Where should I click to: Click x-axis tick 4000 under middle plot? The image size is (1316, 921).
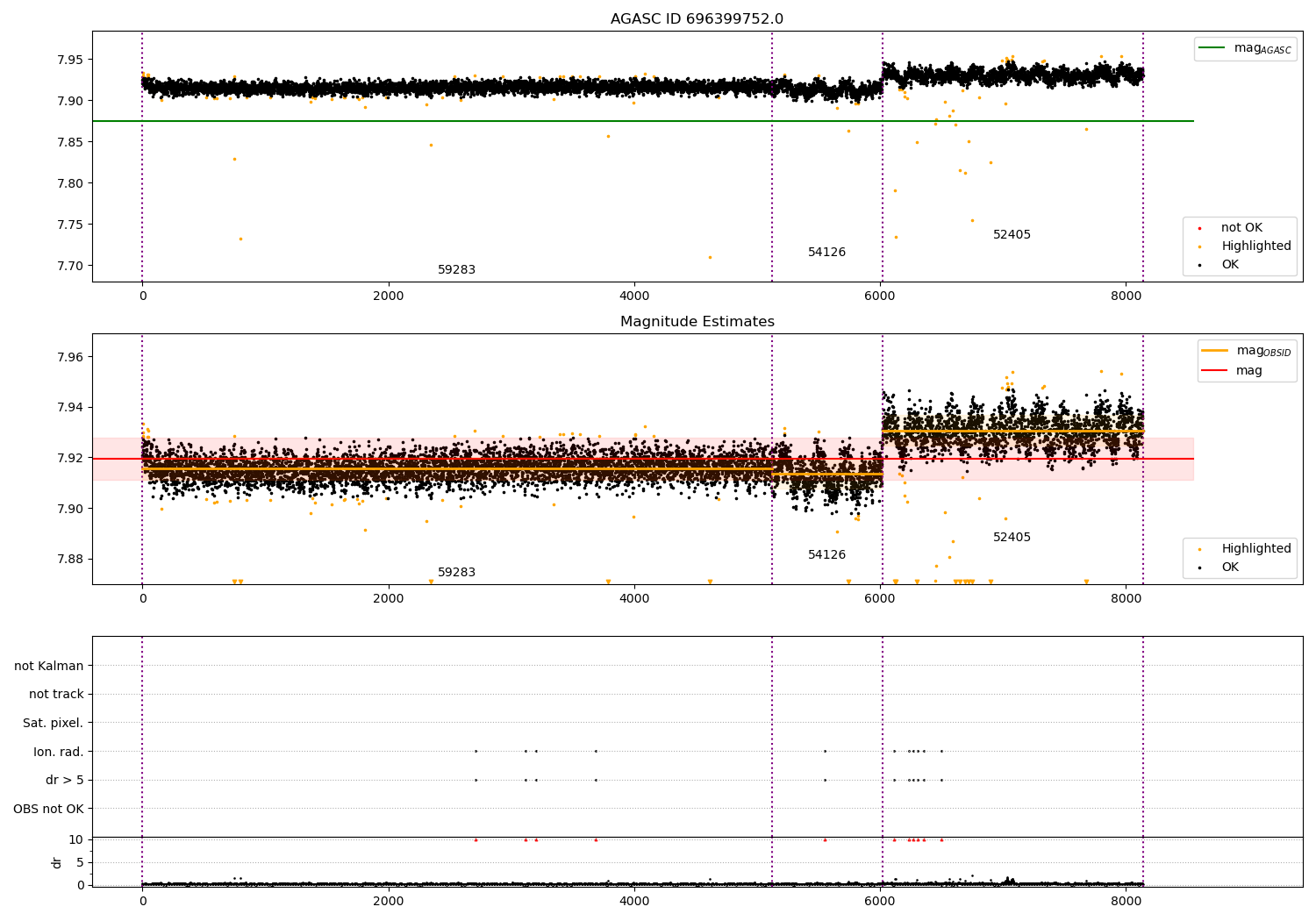coord(634,599)
